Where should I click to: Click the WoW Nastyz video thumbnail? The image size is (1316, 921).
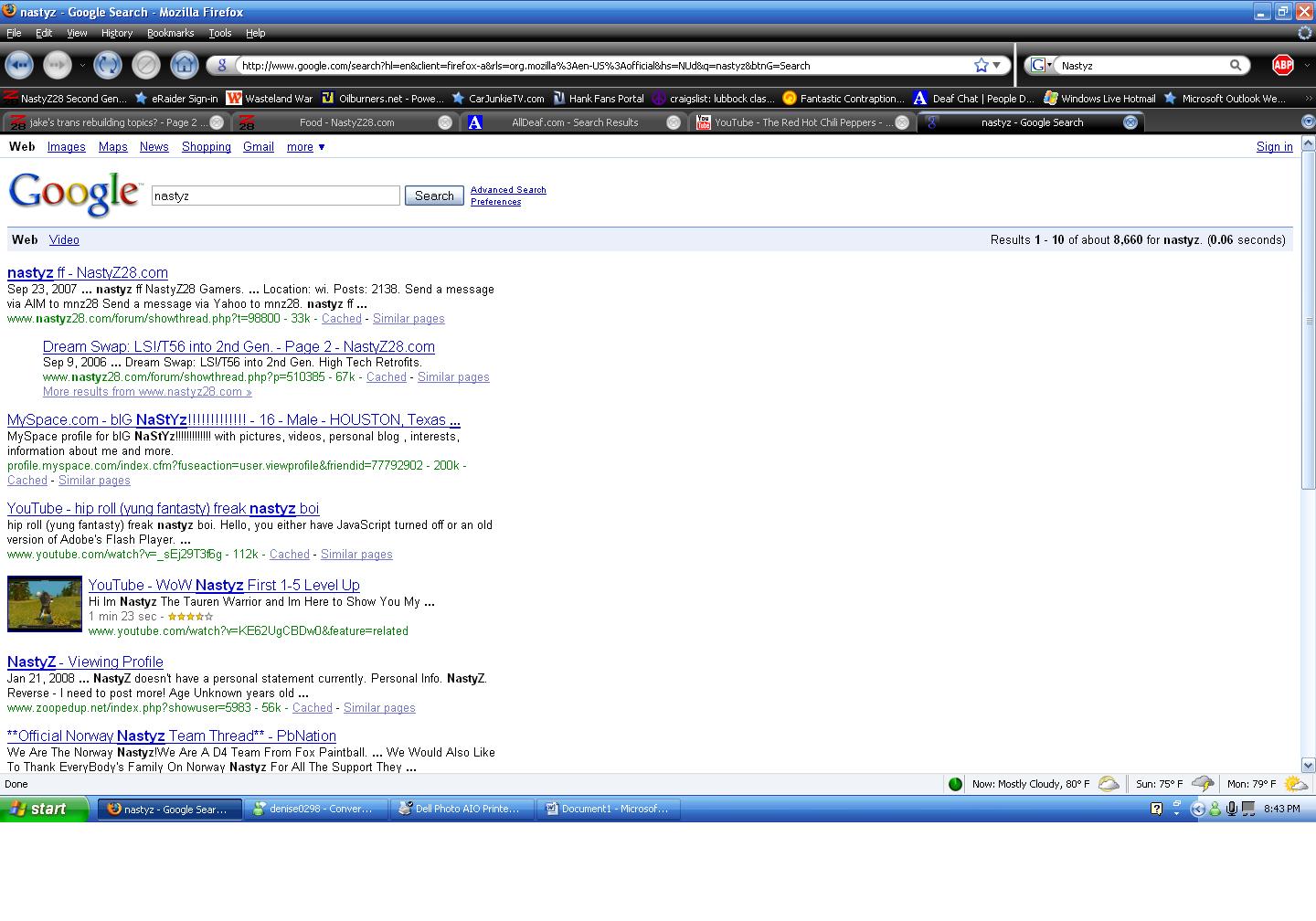point(45,604)
